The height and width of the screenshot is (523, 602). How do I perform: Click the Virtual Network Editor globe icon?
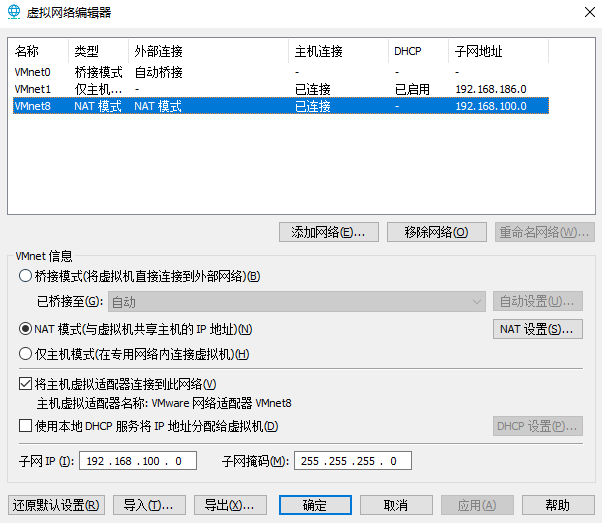click(14, 12)
